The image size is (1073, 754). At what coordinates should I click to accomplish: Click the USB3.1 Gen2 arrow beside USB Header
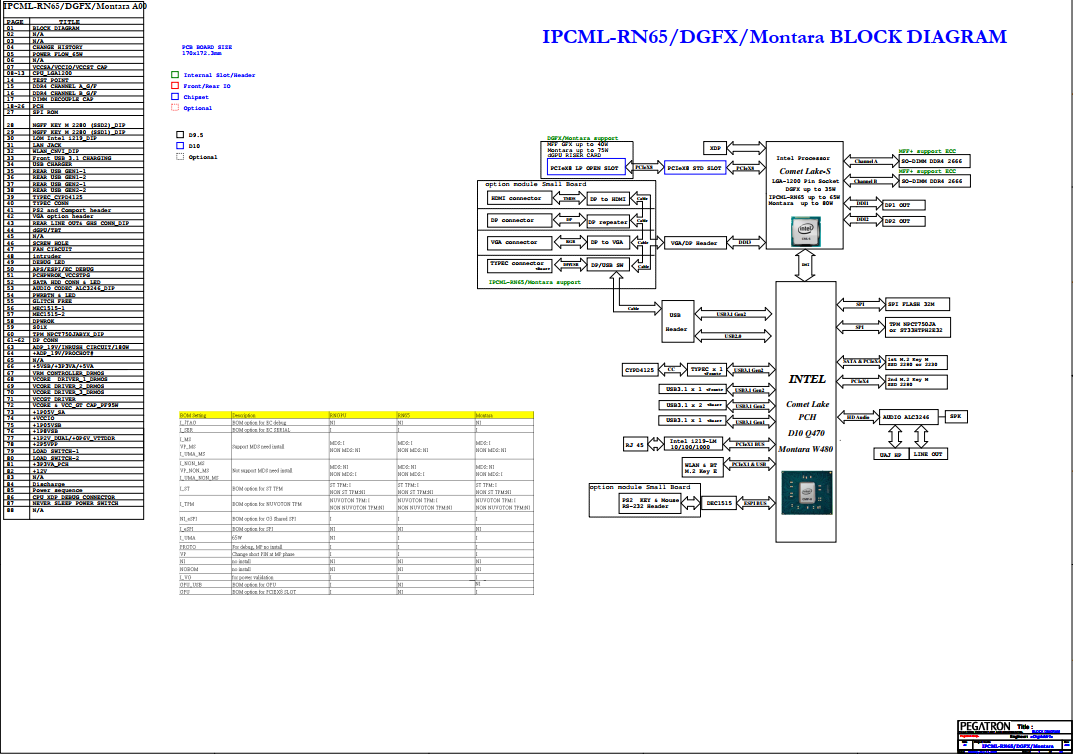[x=733, y=315]
